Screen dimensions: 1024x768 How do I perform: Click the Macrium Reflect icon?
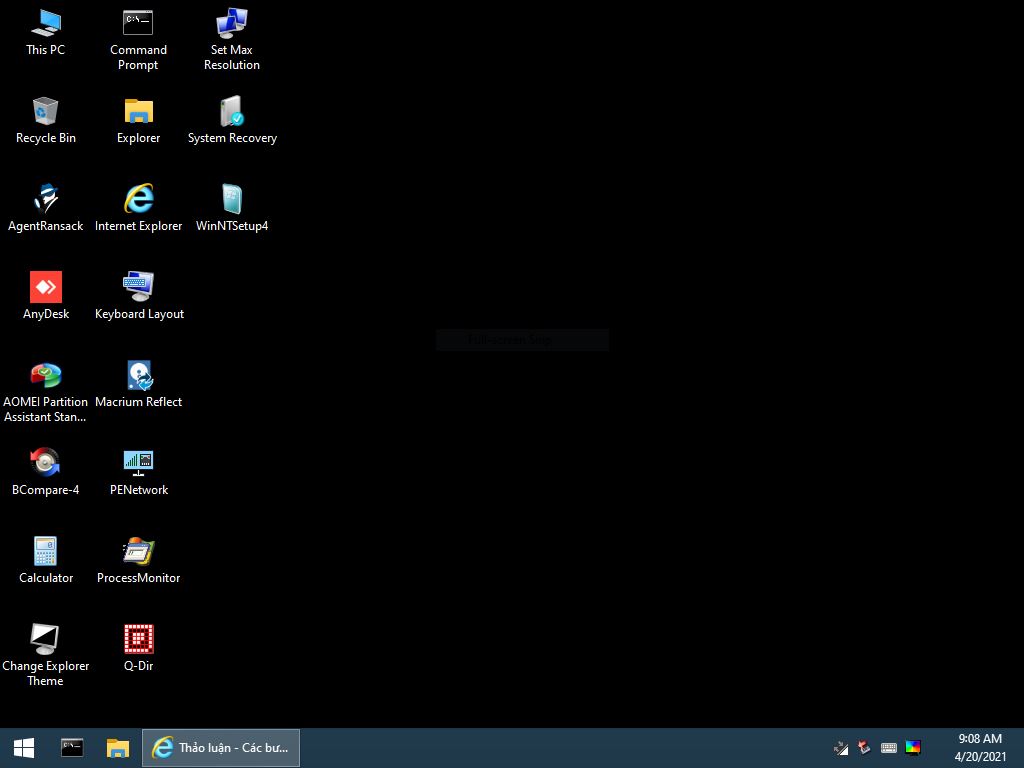(138, 384)
